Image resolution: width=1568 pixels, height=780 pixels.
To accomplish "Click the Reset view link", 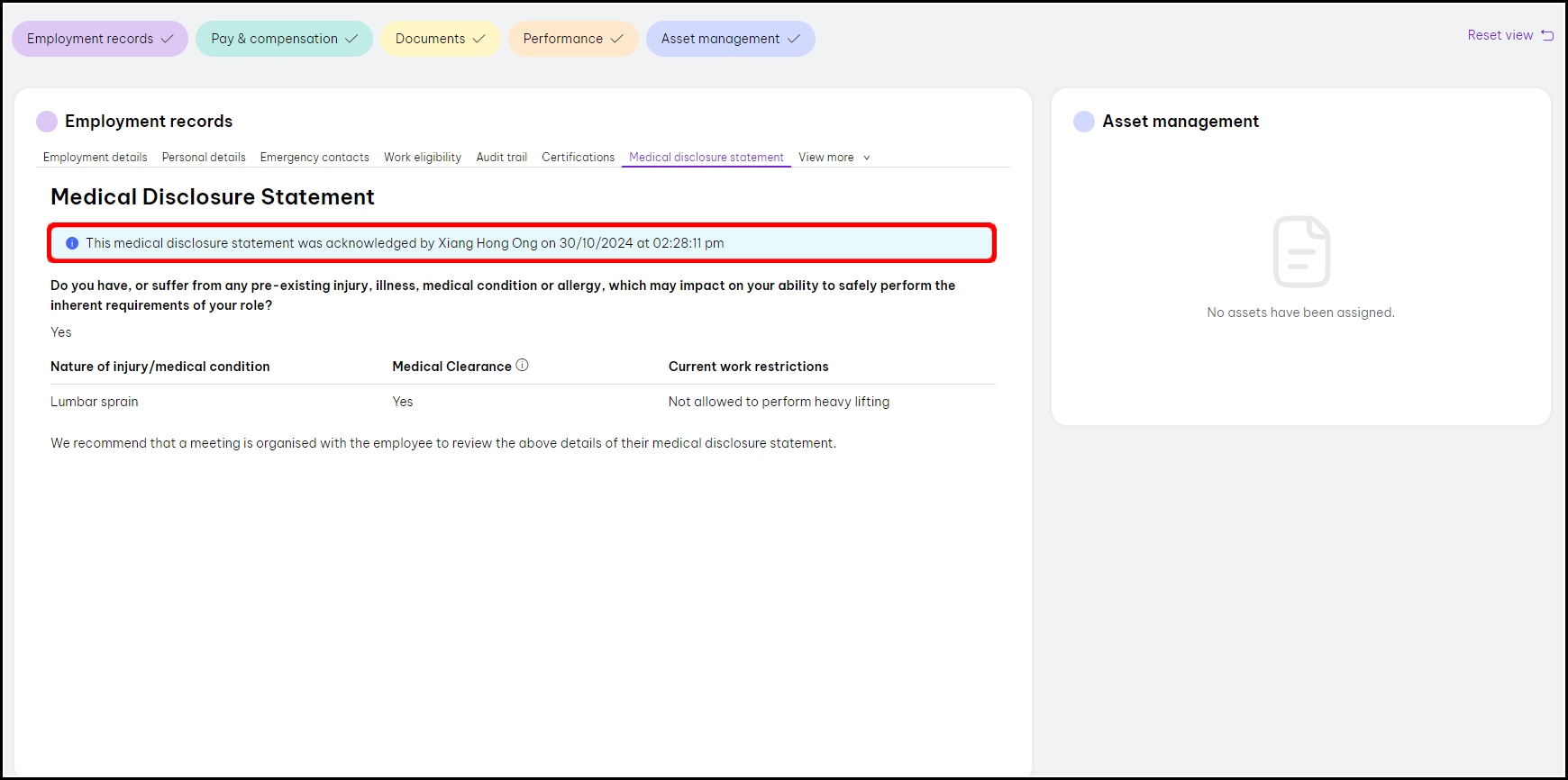I will [1500, 35].
